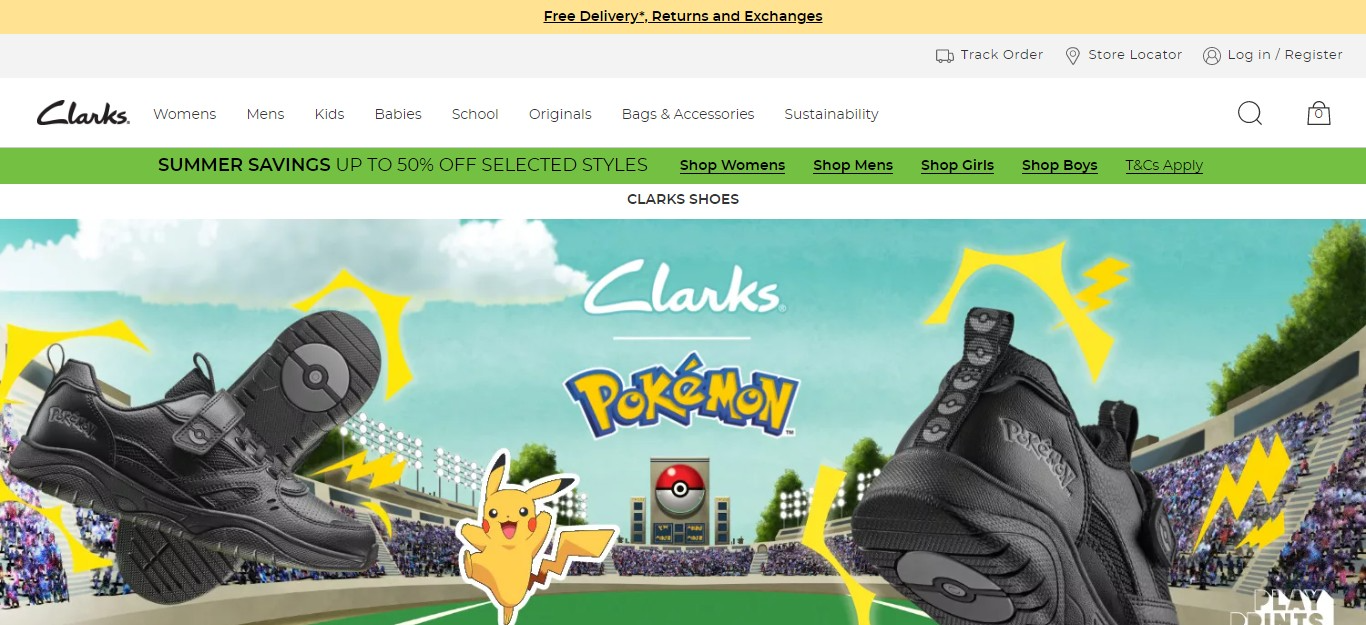Open the search magnifier icon
Viewport: 1366px width, 625px height.
tap(1250, 113)
